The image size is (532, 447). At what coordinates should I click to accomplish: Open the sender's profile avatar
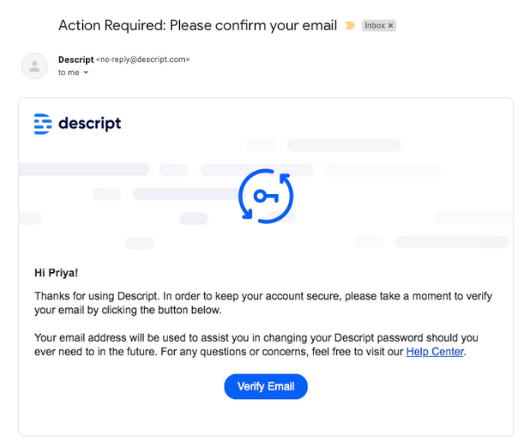pos(34,66)
